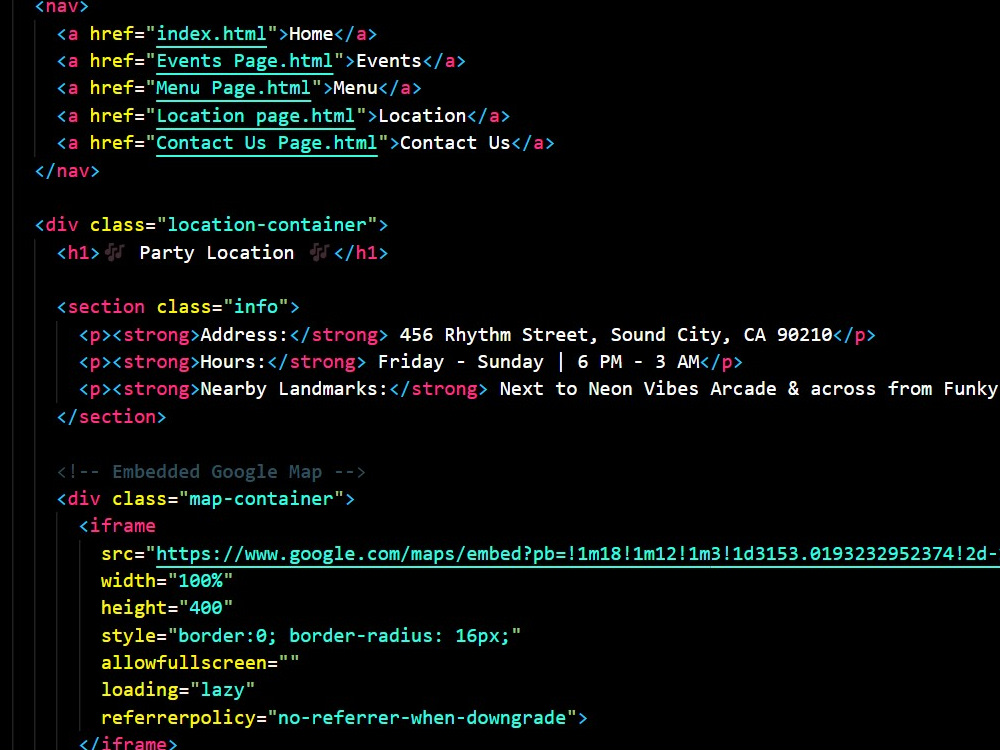Viewport: 1000px width, 750px height.
Task: Open the 'Events Page.html' link path
Action: (x=244, y=61)
